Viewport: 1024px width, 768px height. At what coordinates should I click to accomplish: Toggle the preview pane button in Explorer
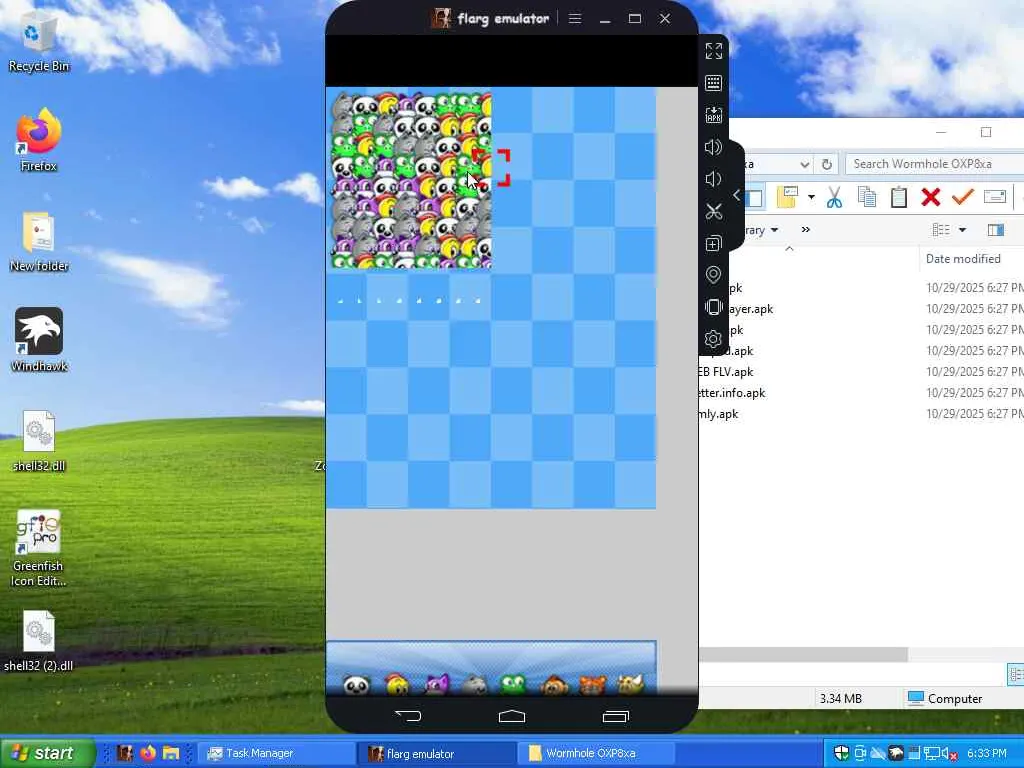tap(996, 230)
